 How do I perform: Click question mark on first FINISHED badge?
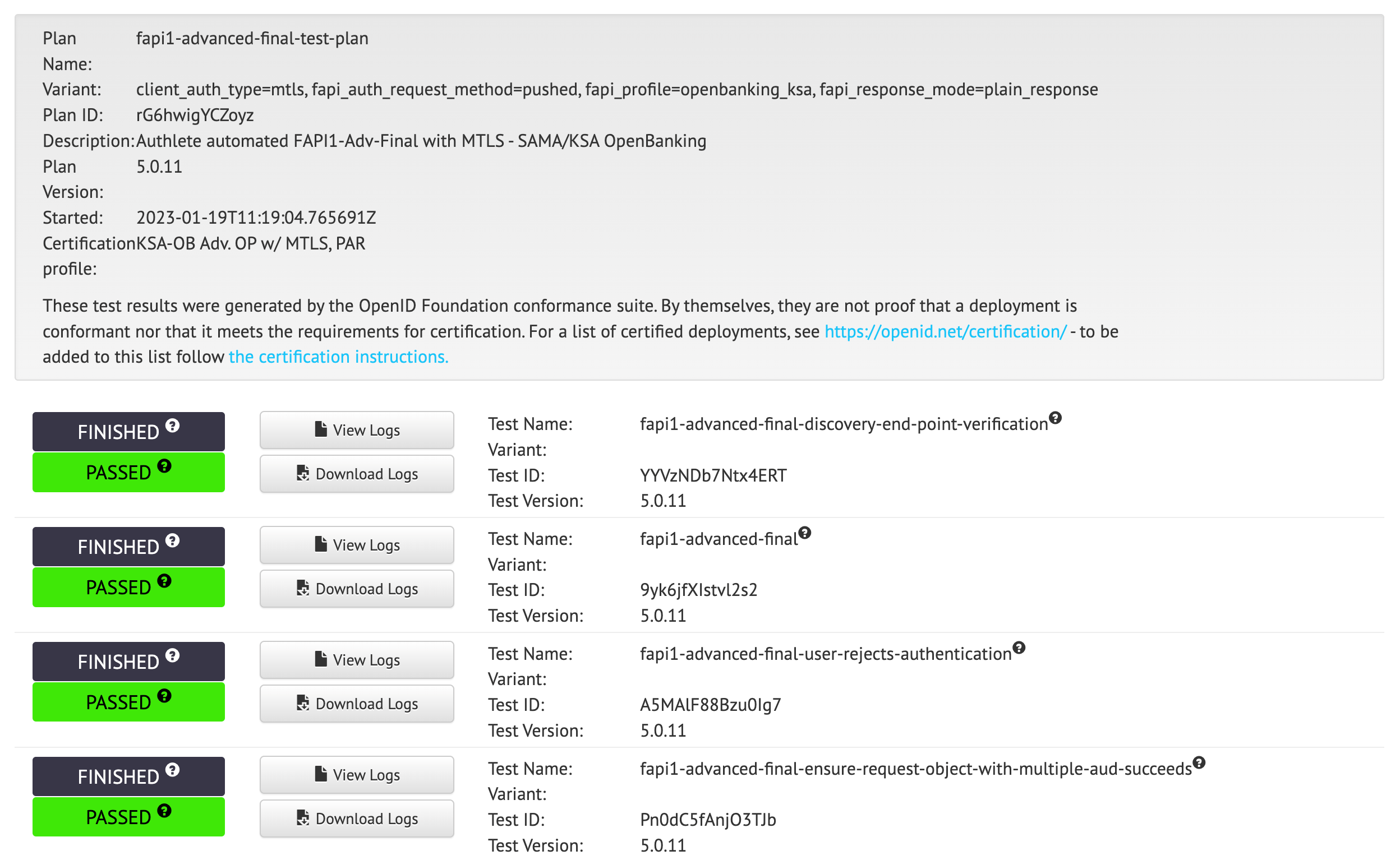tap(172, 426)
